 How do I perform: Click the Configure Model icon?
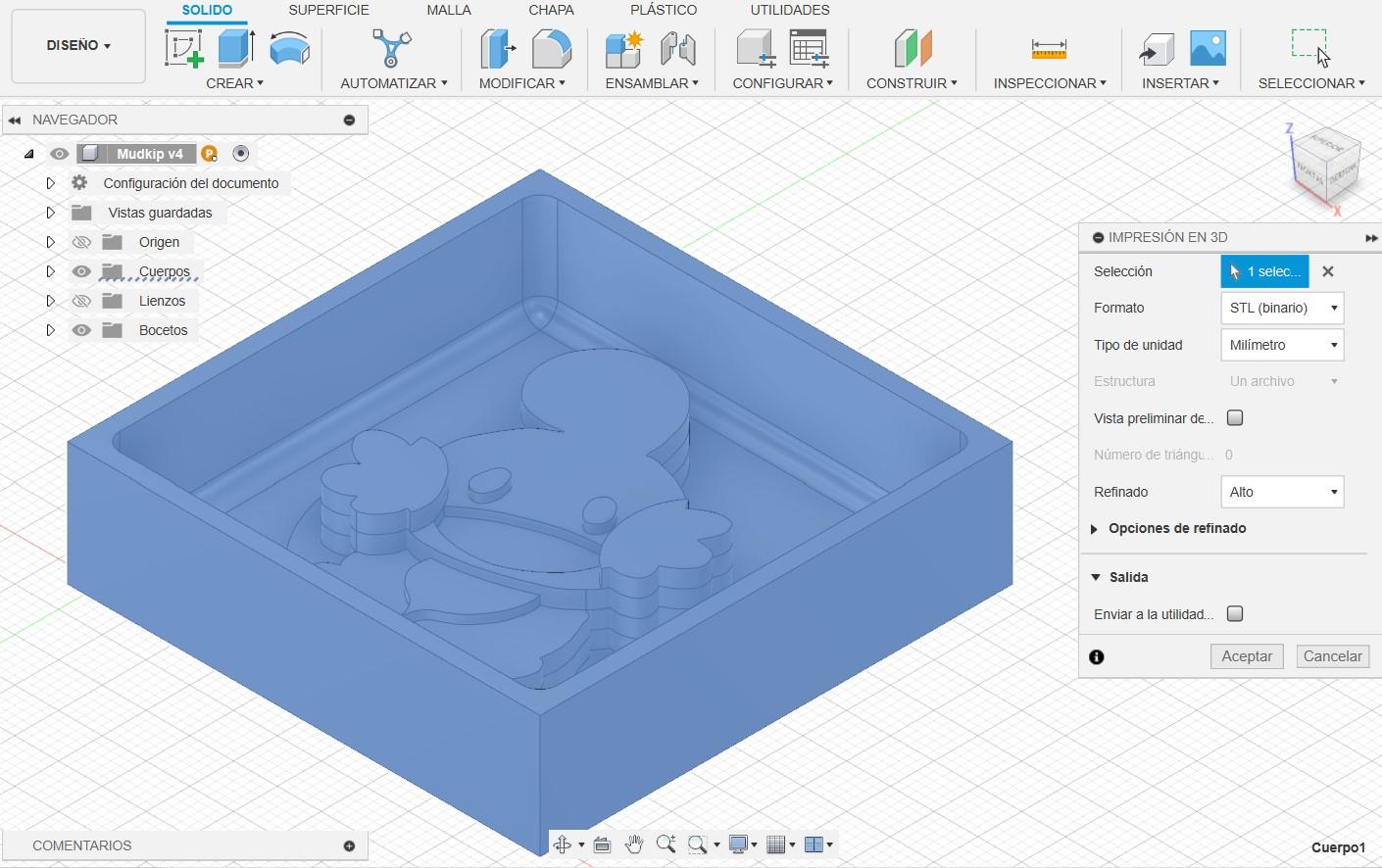click(x=756, y=48)
